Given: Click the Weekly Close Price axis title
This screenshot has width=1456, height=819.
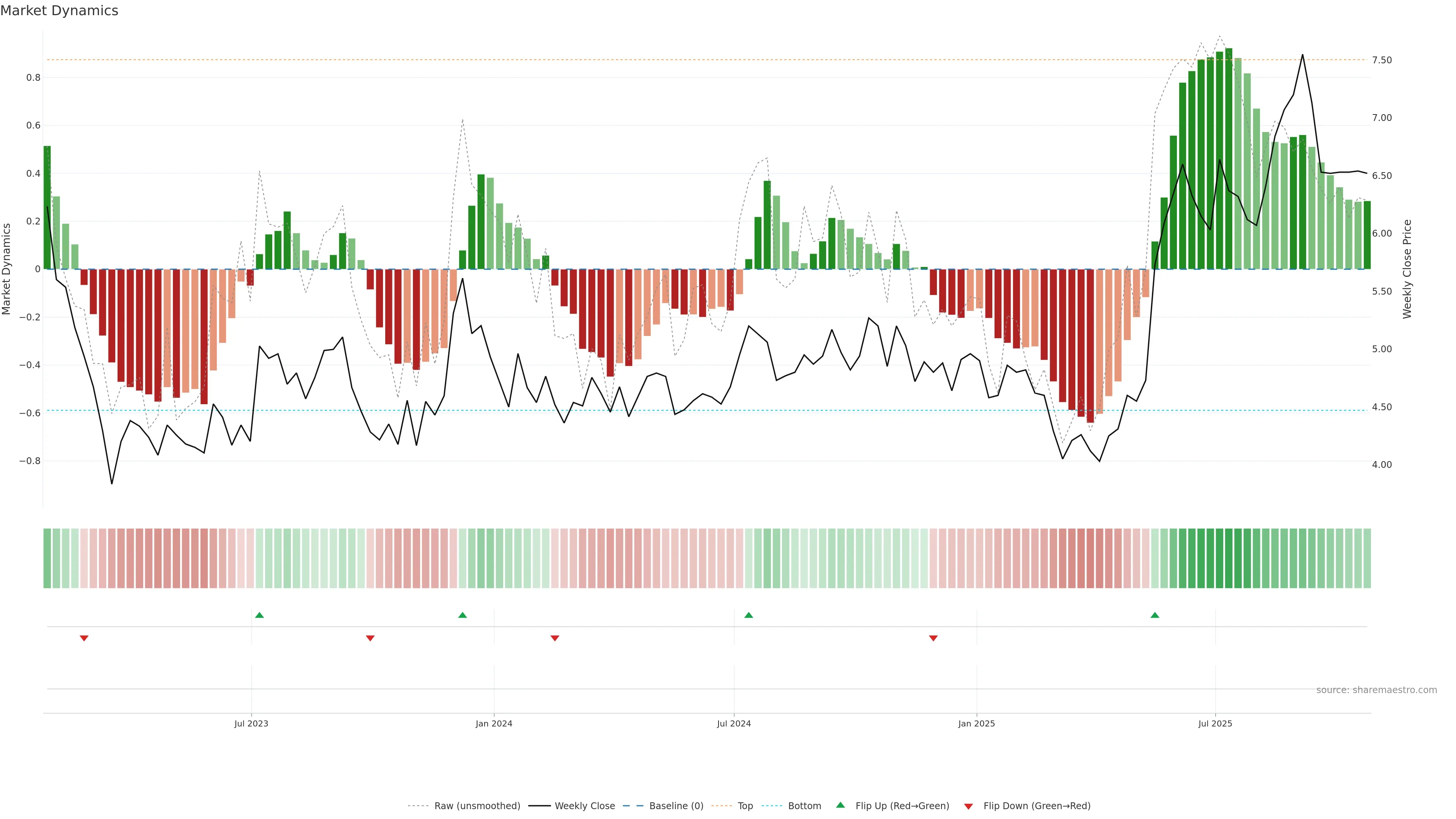Looking at the screenshot, I should [x=1407, y=269].
